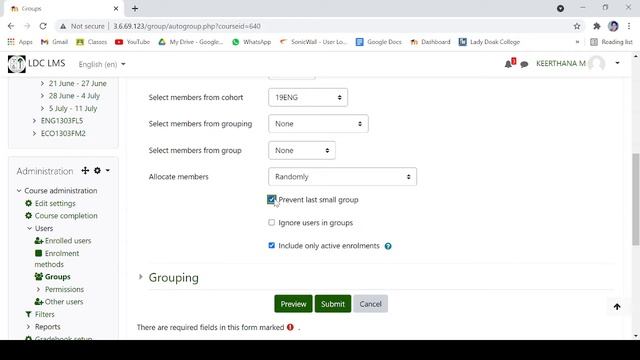Viewport: 640px width, 360px height.
Task: Click Preview button
Action: pos(293,304)
